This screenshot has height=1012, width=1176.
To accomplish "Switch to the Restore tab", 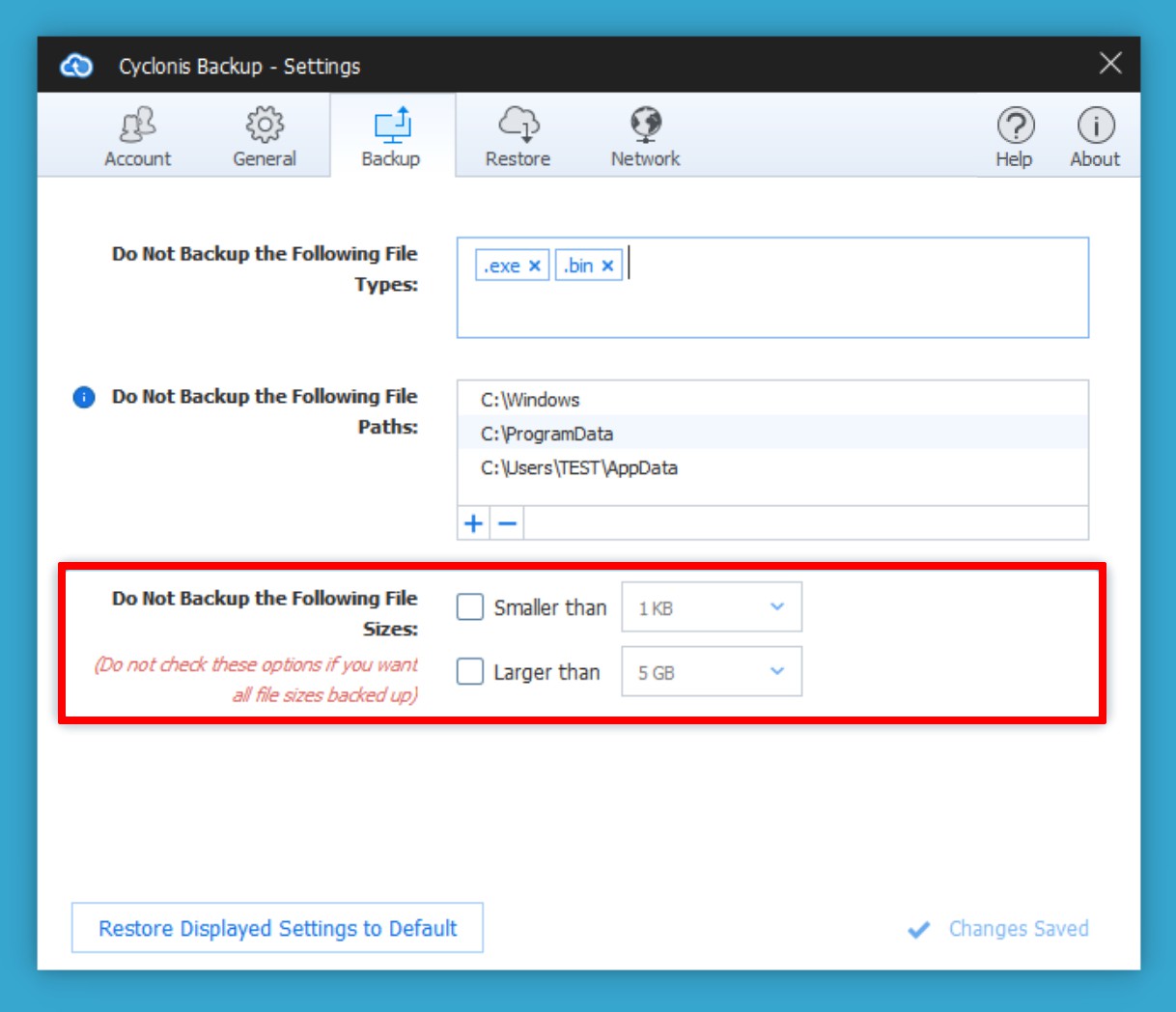I will pos(518,137).
